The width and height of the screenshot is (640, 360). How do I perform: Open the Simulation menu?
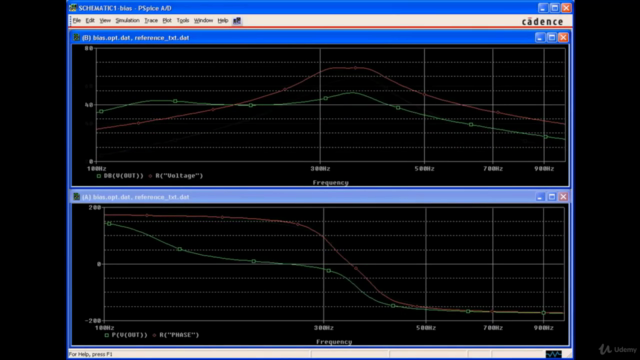pos(127,20)
